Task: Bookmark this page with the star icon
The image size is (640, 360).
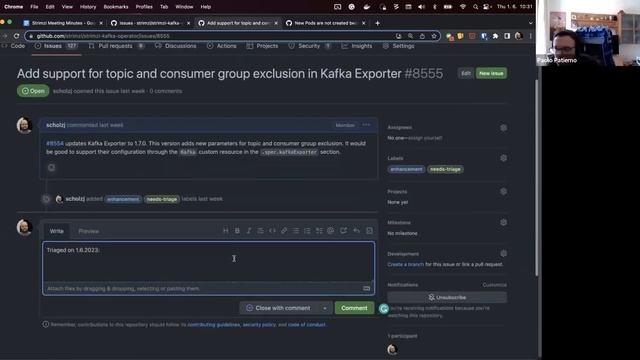Action: coord(434,36)
